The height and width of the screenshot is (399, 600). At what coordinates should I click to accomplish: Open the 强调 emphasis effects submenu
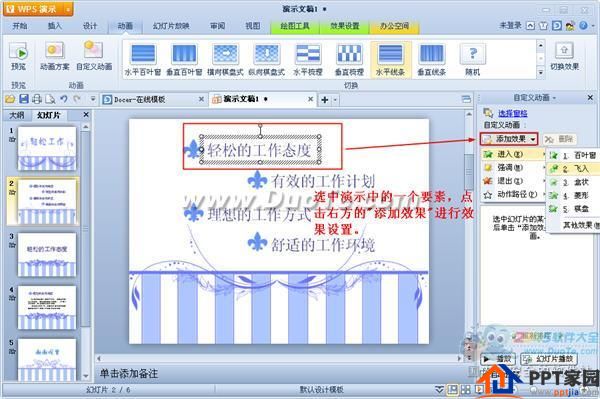click(x=514, y=168)
